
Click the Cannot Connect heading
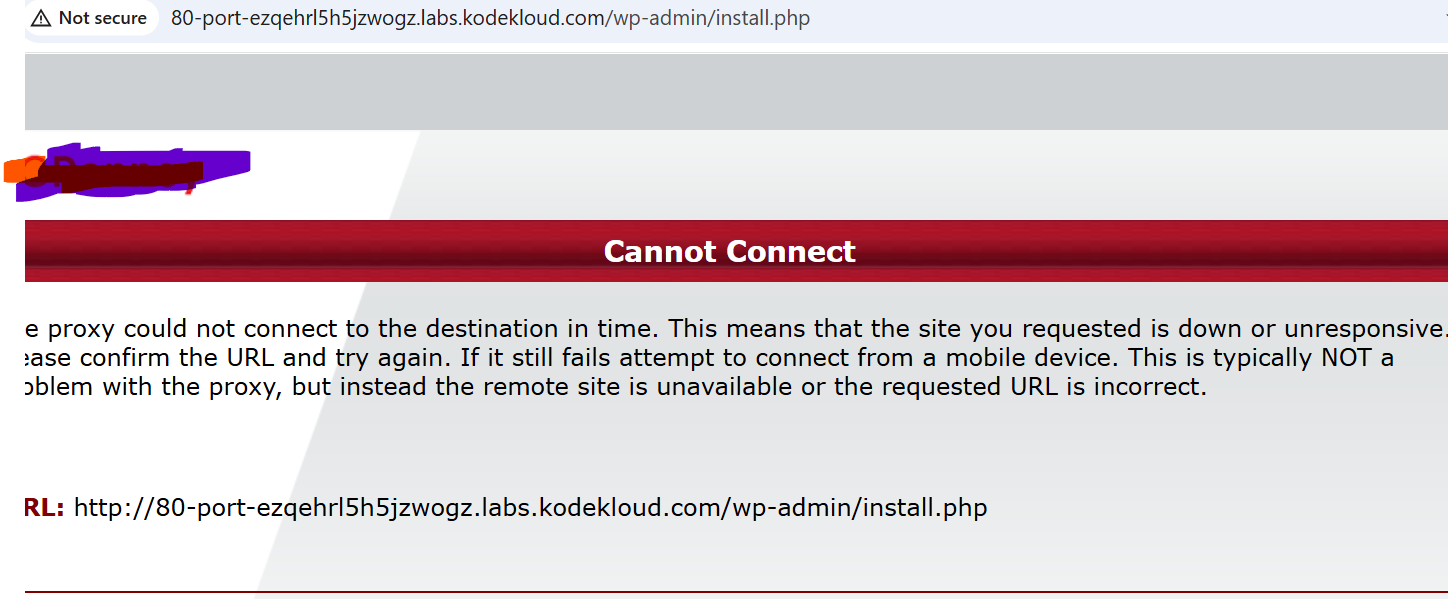(729, 251)
